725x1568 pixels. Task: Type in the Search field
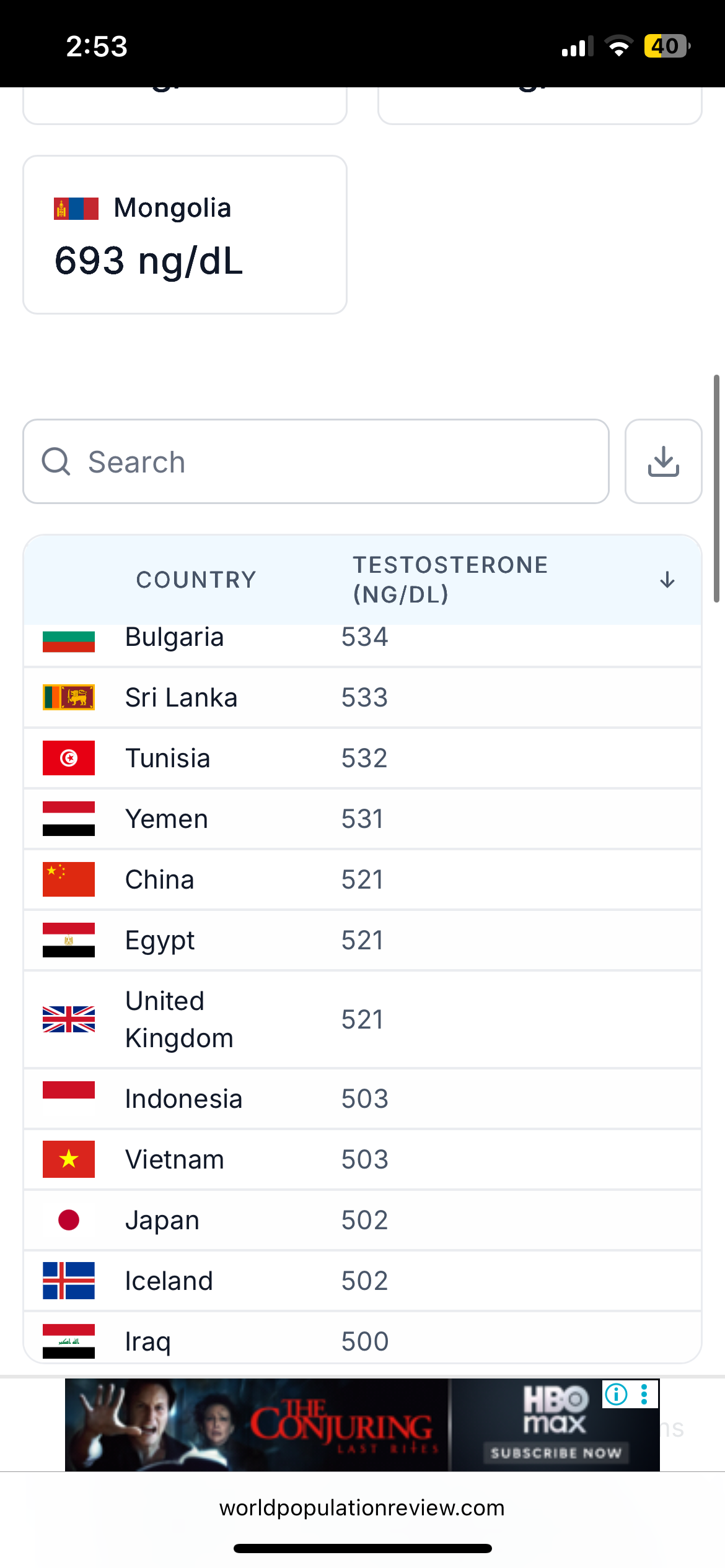click(335, 461)
